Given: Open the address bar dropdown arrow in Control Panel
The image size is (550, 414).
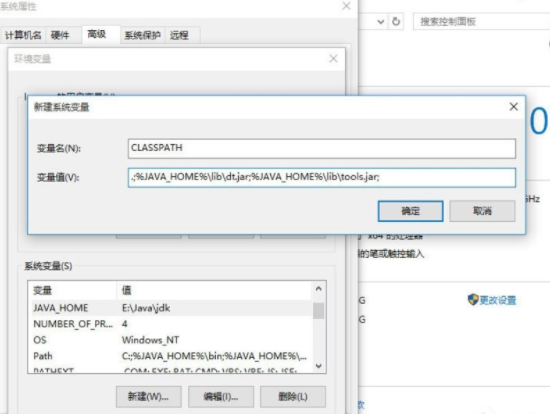Looking at the screenshot, I should coord(381,22).
